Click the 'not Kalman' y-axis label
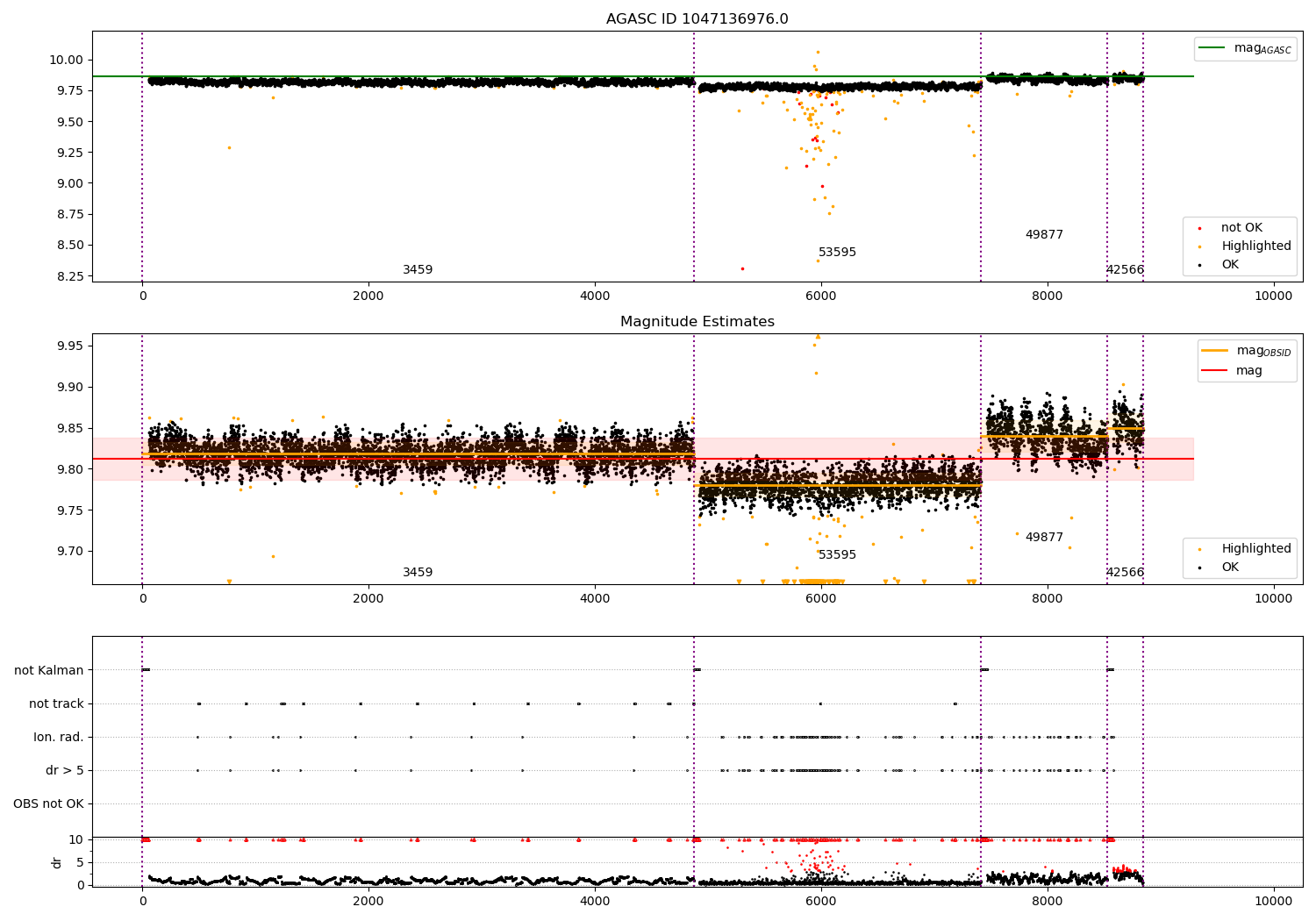 (x=49, y=670)
